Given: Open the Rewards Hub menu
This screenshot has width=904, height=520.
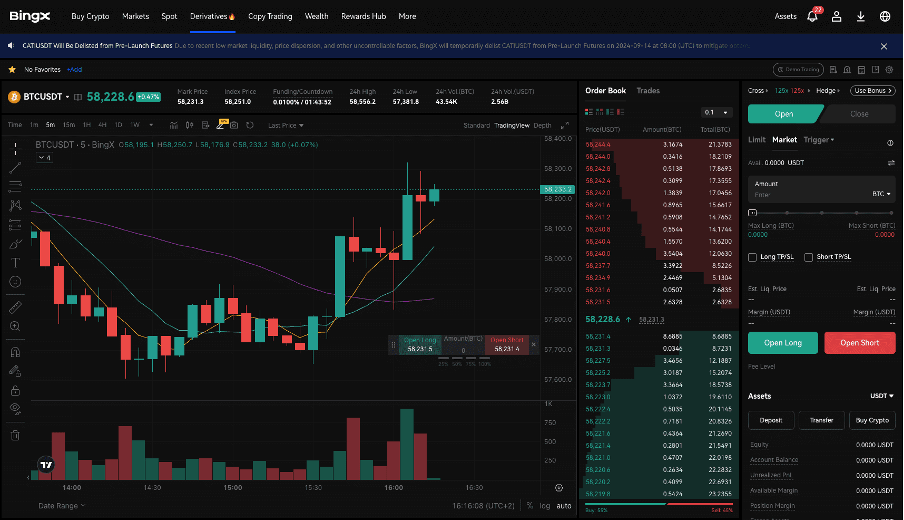Looking at the screenshot, I should coord(363,16).
